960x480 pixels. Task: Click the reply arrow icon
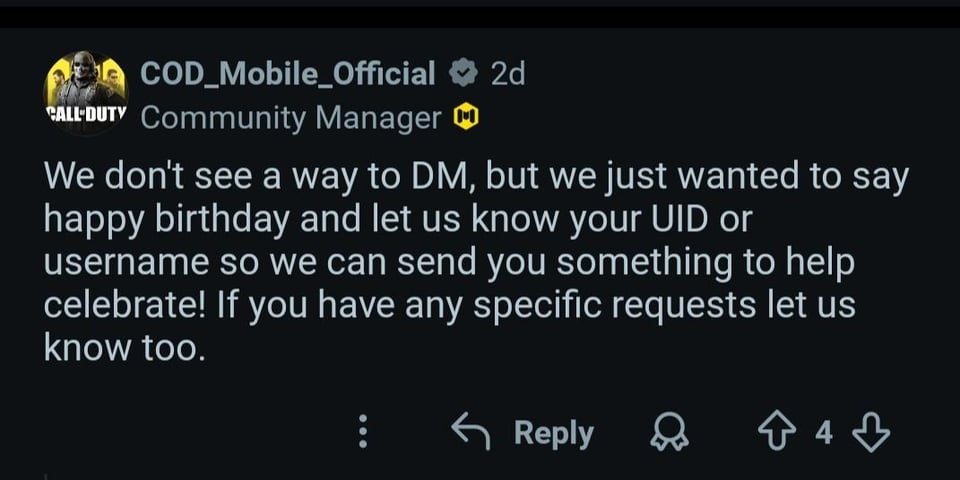(x=469, y=432)
